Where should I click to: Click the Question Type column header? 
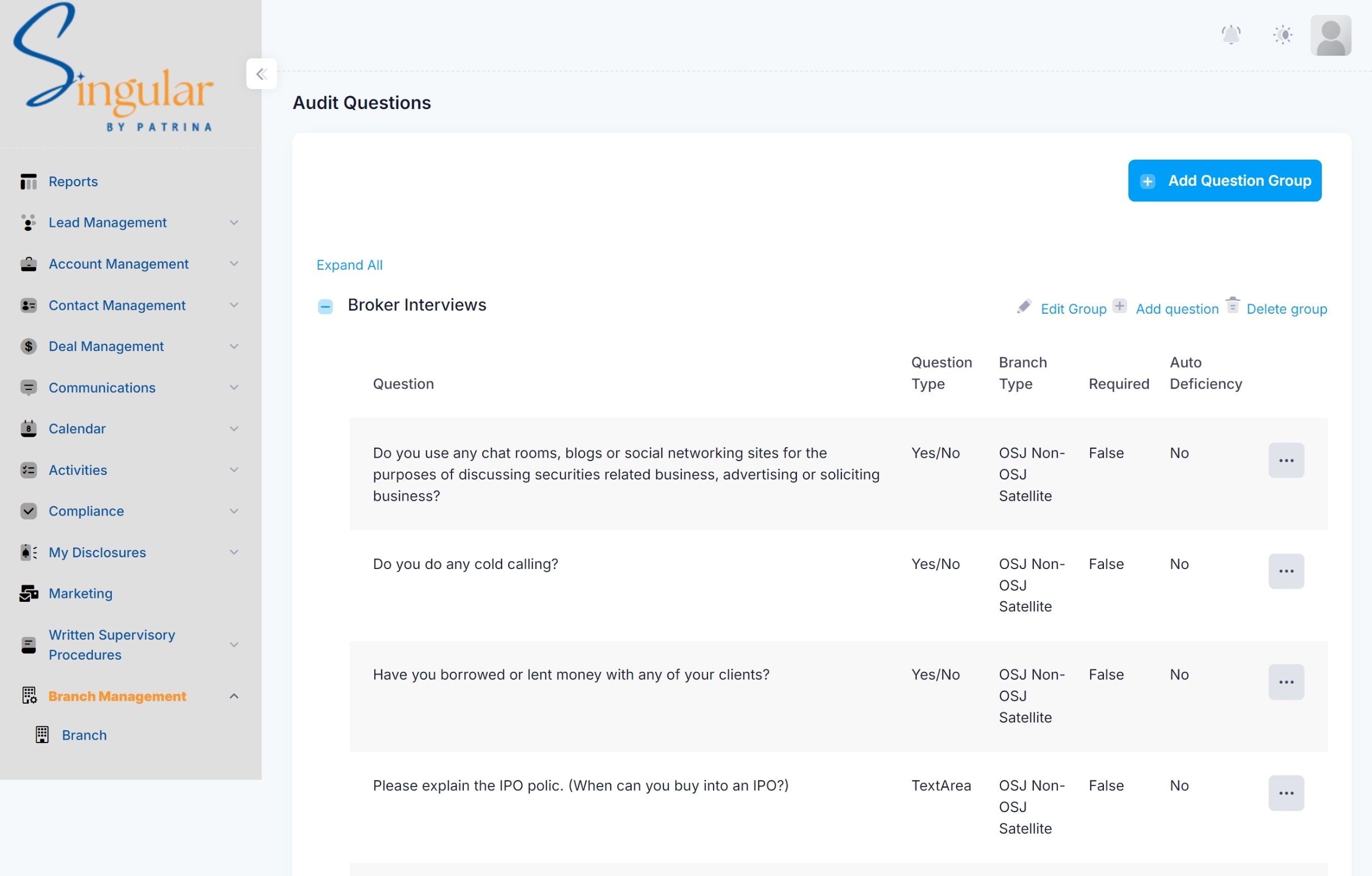[941, 373]
